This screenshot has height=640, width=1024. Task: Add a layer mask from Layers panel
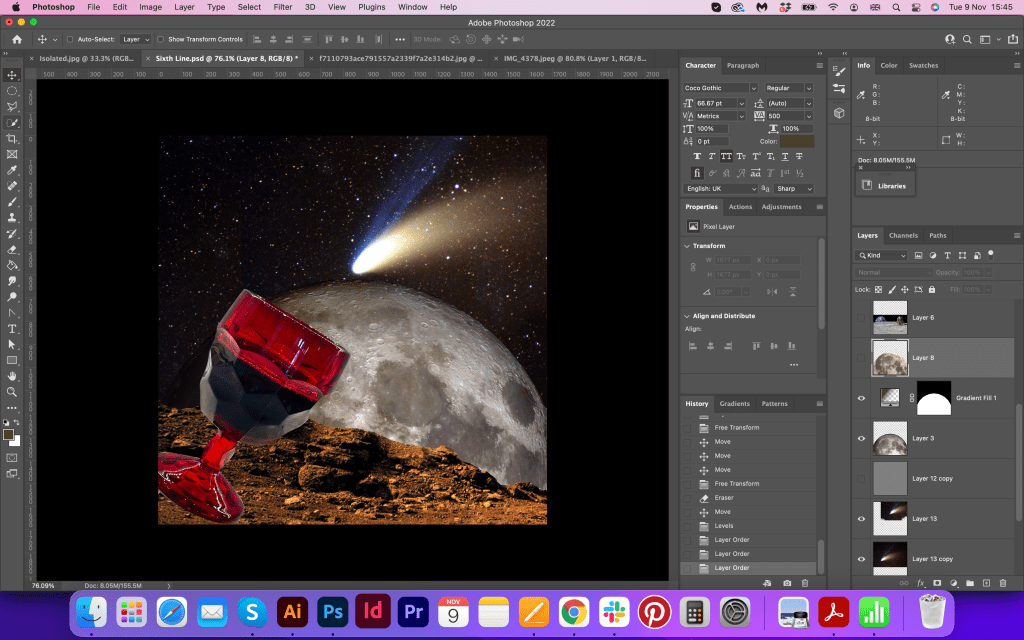(x=937, y=582)
